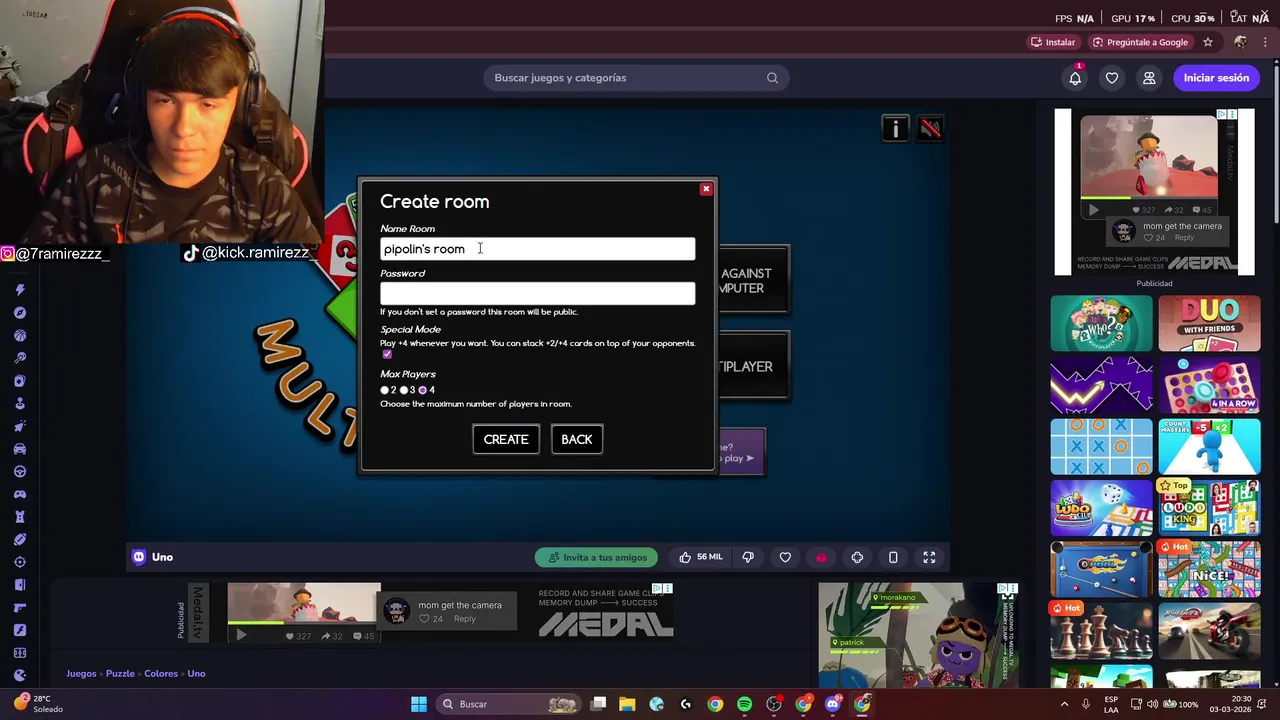Open friends icon in header
1280x720 pixels.
[x=1149, y=78]
